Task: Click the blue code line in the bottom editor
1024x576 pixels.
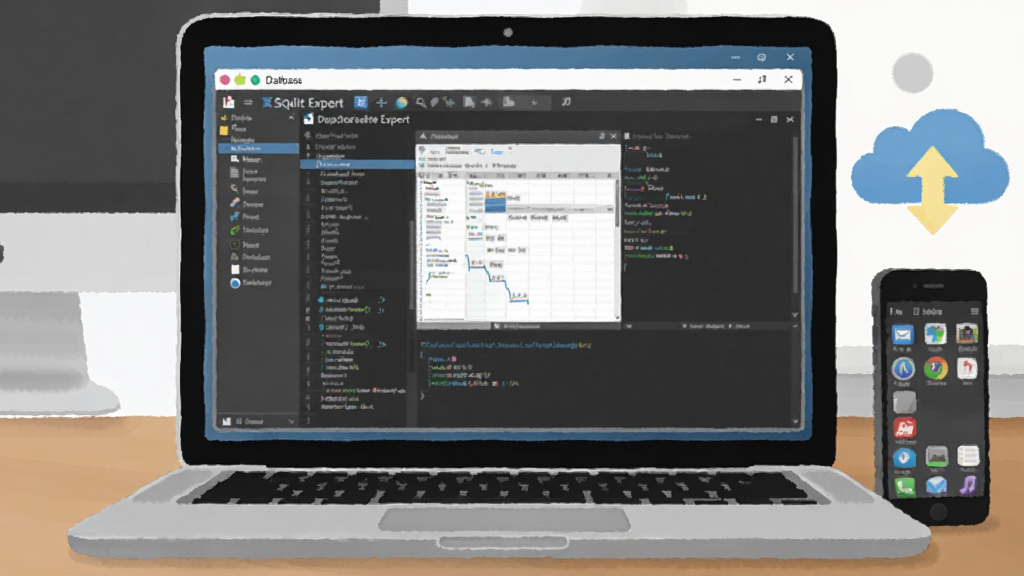Action: [x=506, y=345]
